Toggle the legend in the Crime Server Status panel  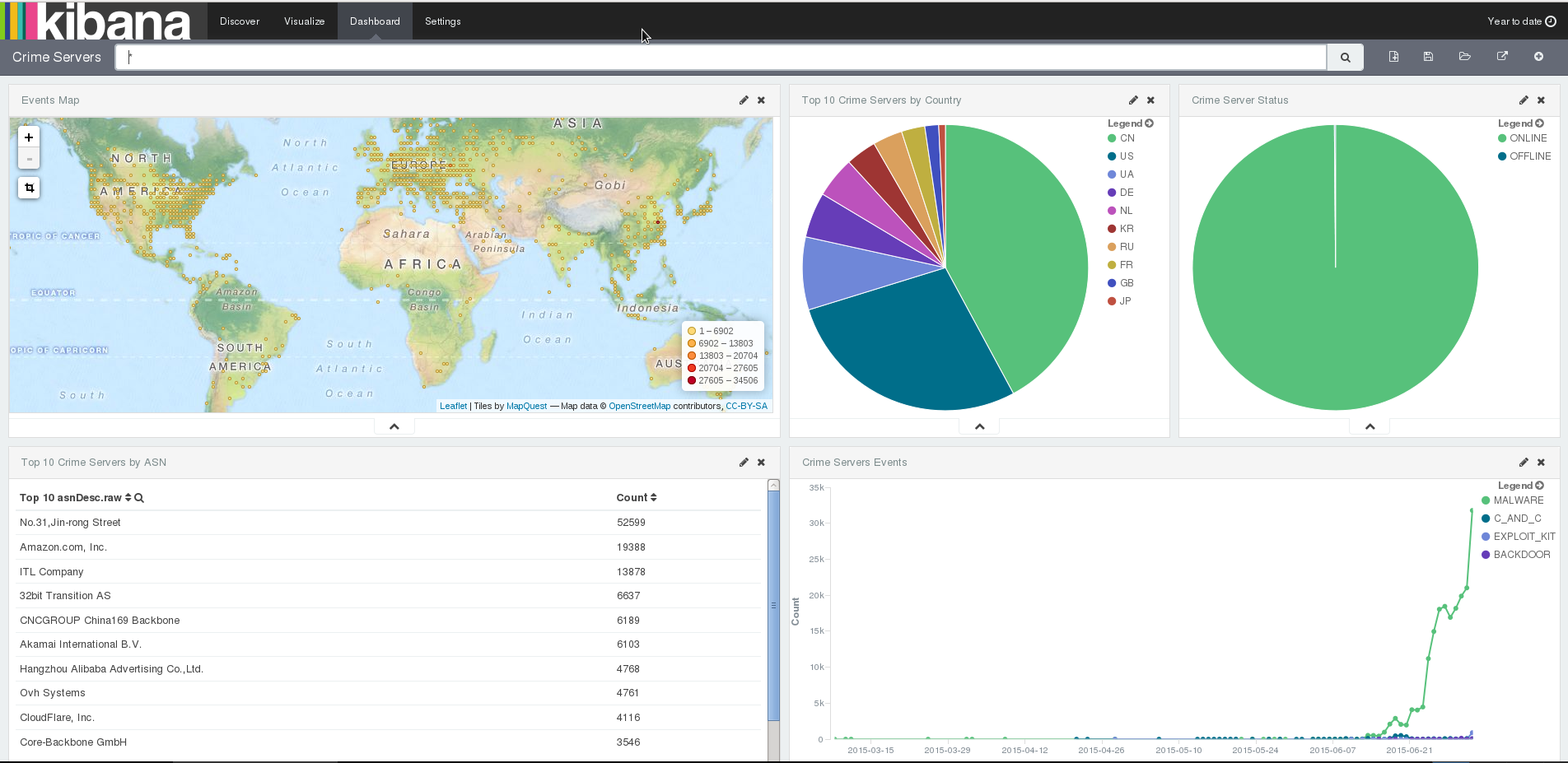click(1521, 123)
